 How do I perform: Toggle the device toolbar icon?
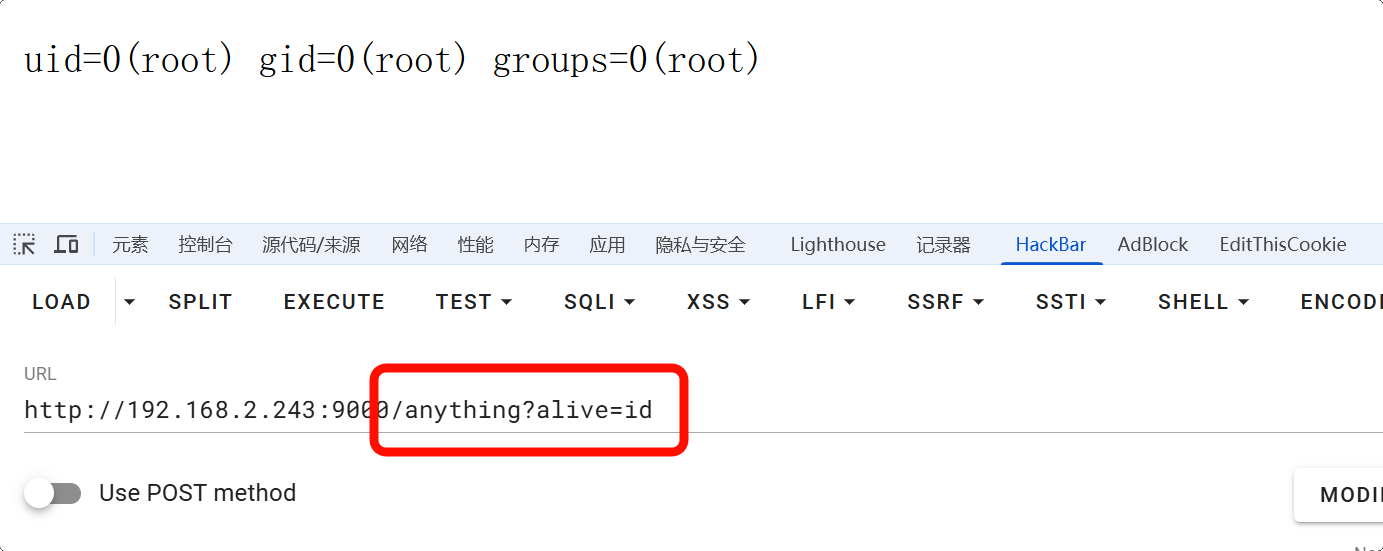tap(66, 244)
